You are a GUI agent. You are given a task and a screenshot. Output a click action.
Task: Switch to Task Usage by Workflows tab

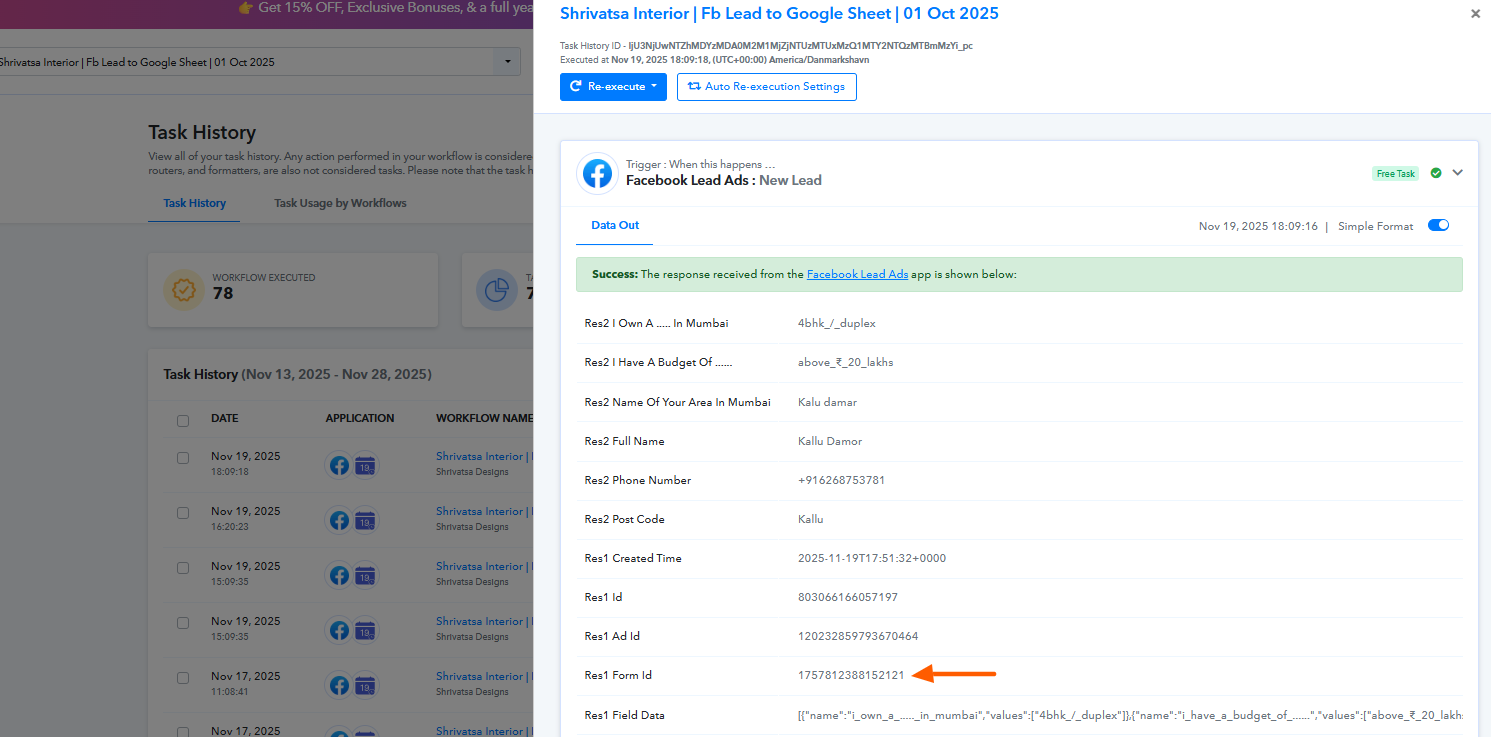[340, 203]
